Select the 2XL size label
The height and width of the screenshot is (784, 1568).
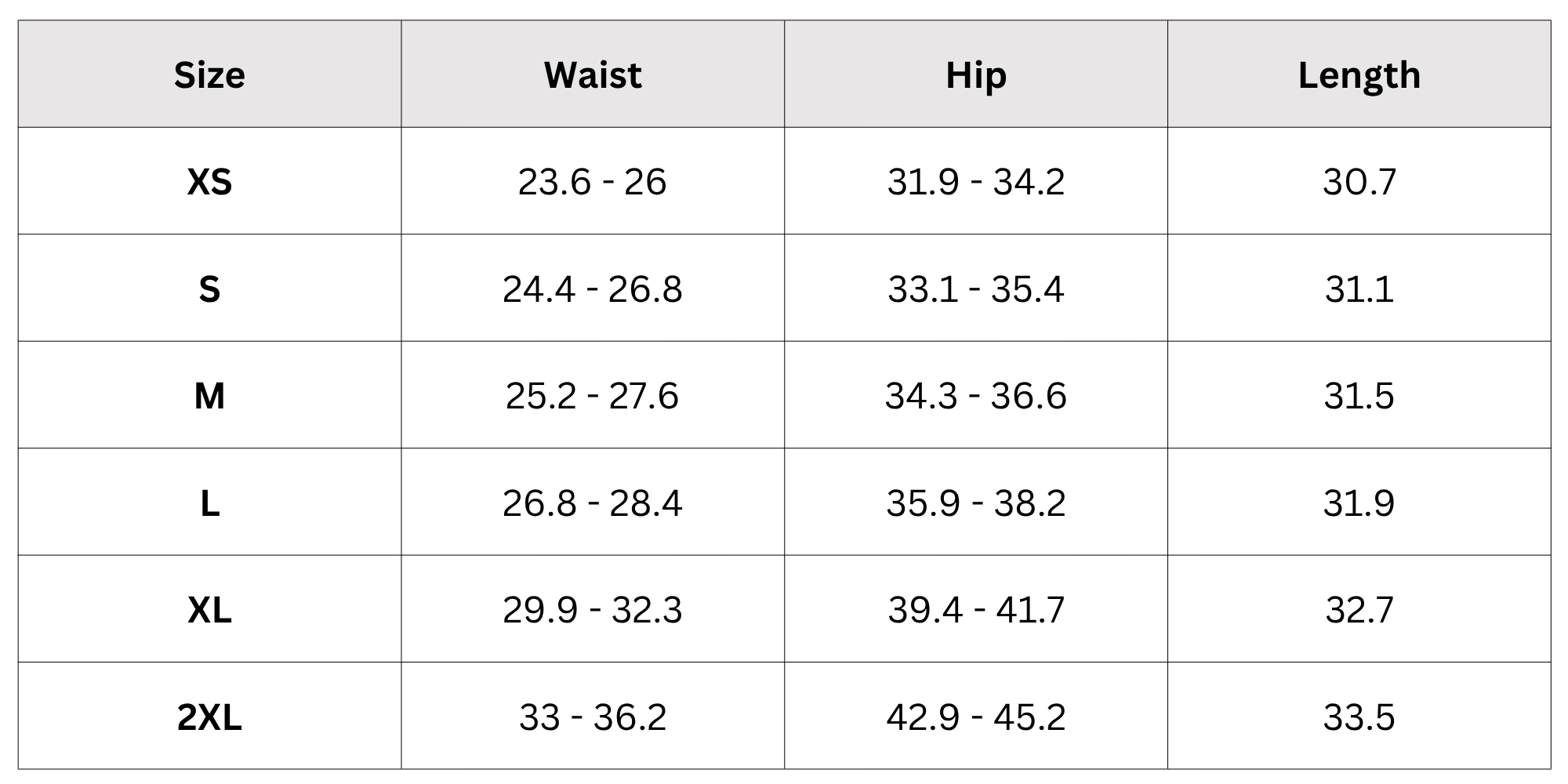[209, 717]
